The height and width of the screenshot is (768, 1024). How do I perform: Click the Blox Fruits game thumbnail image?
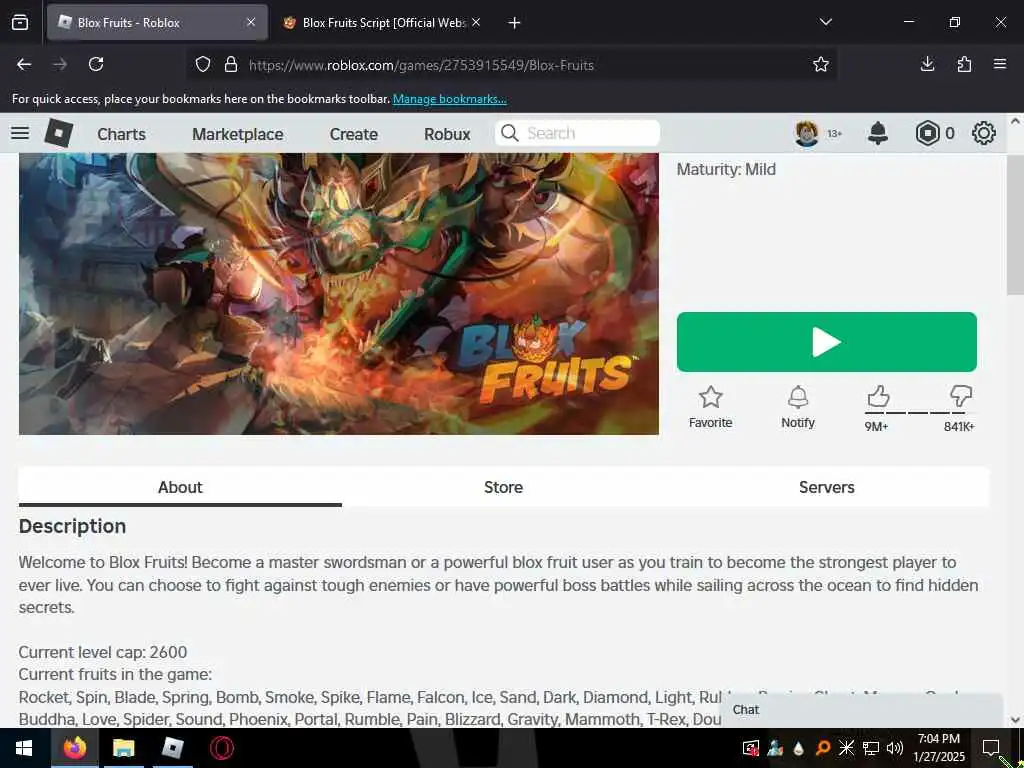point(338,294)
